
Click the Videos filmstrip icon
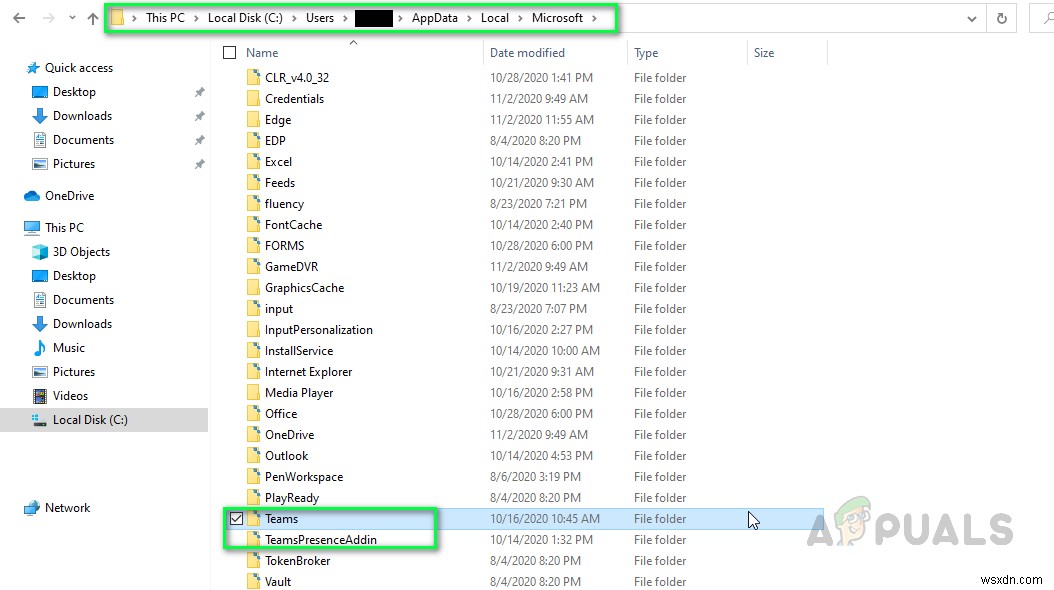[x=40, y=396]
